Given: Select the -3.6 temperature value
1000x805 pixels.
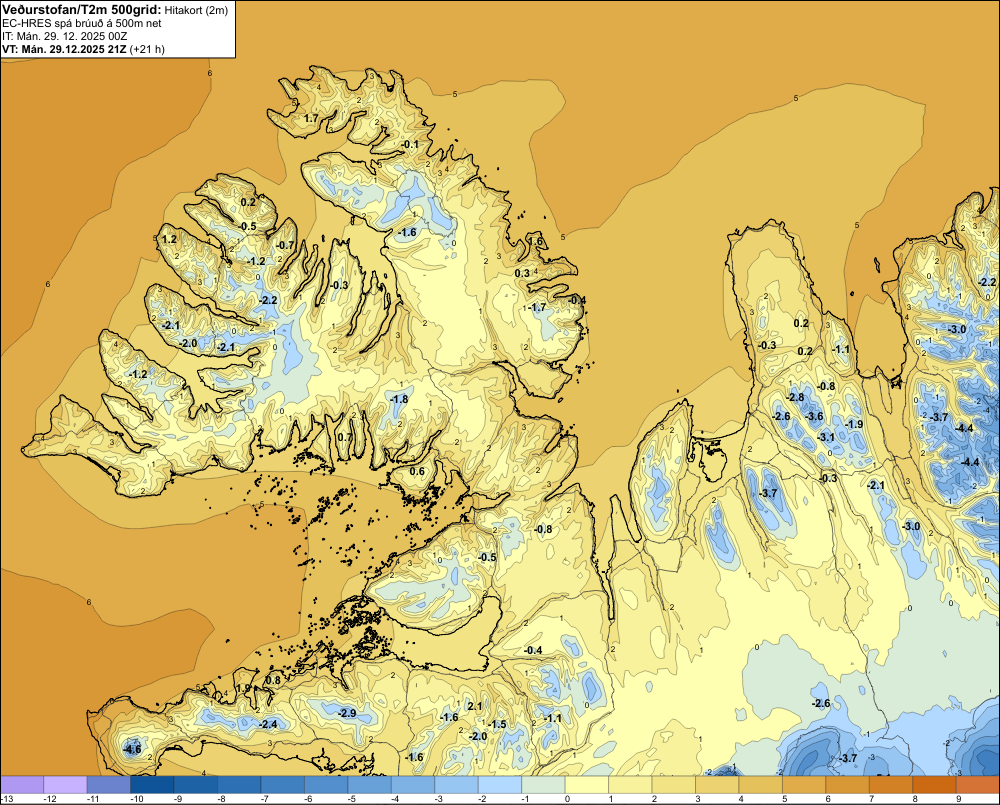Looking at the screenshot, I should tap(814, 417).
